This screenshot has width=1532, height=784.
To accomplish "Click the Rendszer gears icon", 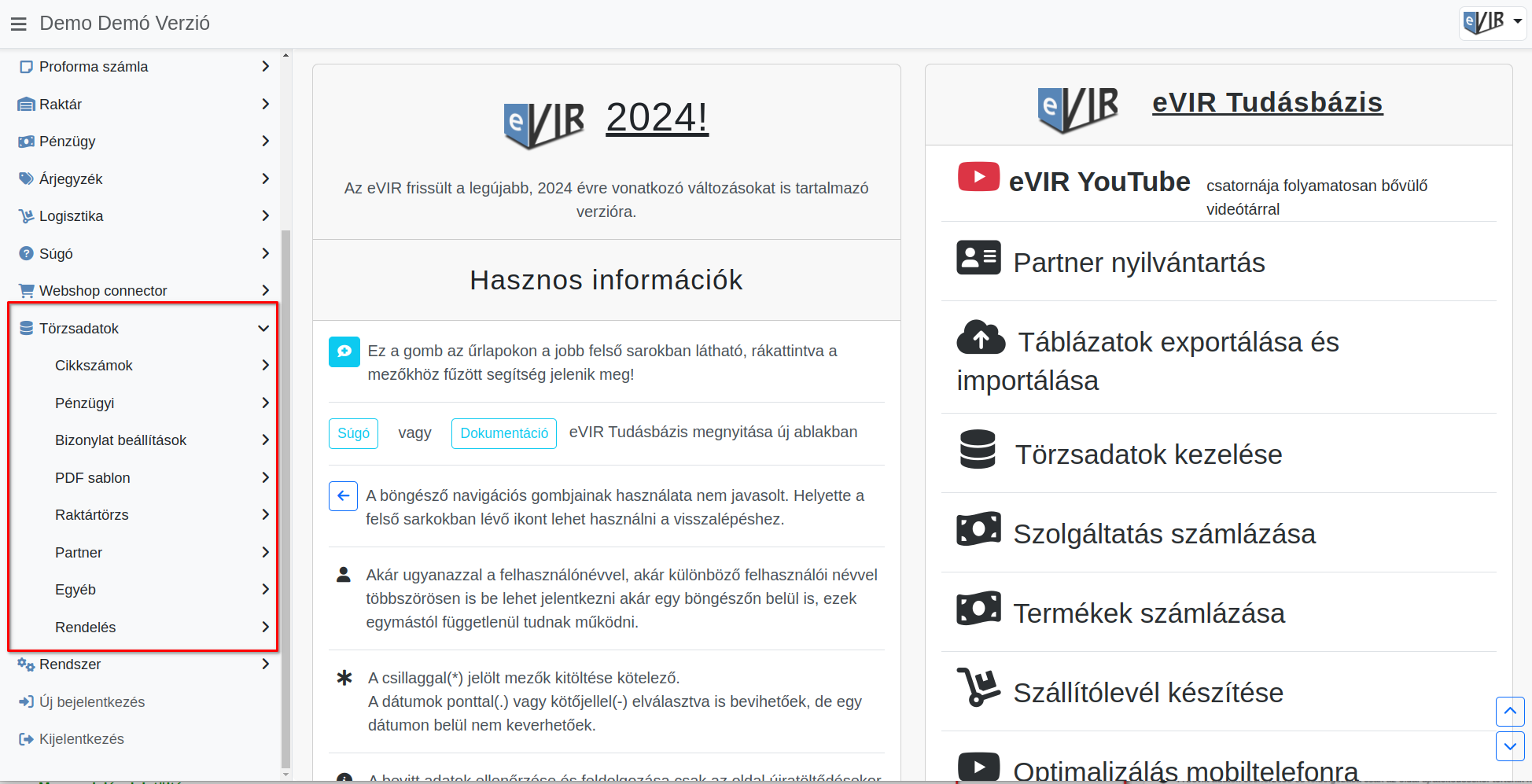I will 27,664.
